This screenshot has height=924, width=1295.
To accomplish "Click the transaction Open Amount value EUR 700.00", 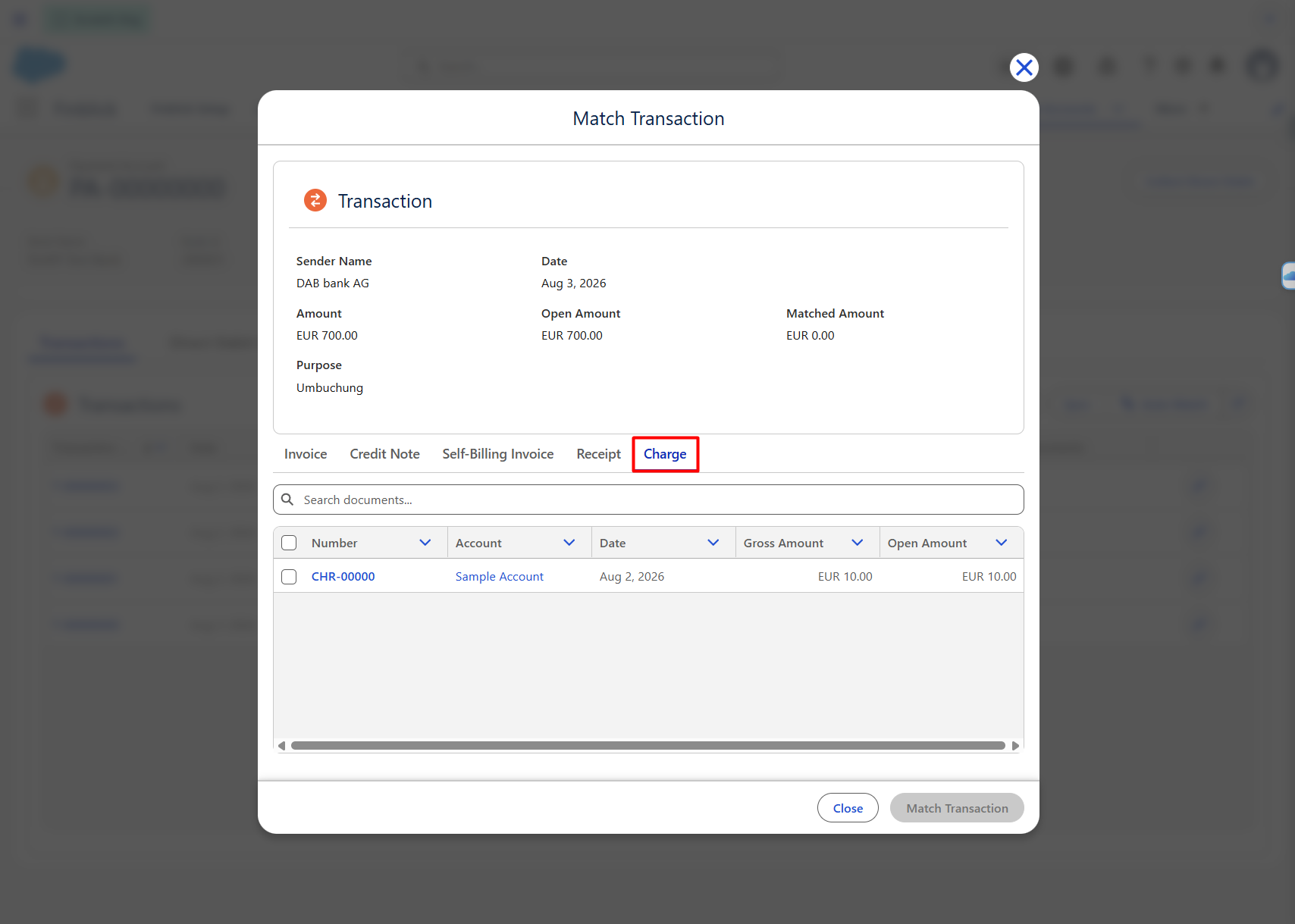I will pyautogui.click(x=572, y=336).
